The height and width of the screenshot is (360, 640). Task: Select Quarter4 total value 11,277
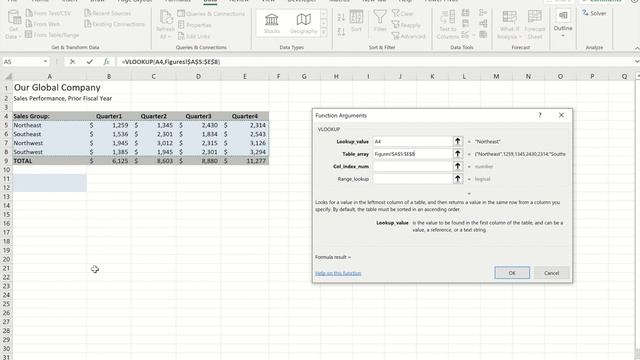245,161
